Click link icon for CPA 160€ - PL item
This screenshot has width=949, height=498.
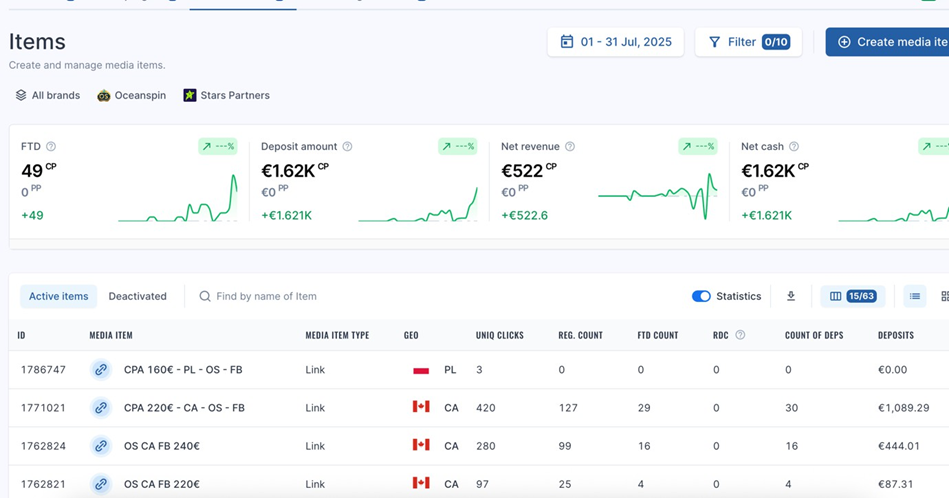100,370
